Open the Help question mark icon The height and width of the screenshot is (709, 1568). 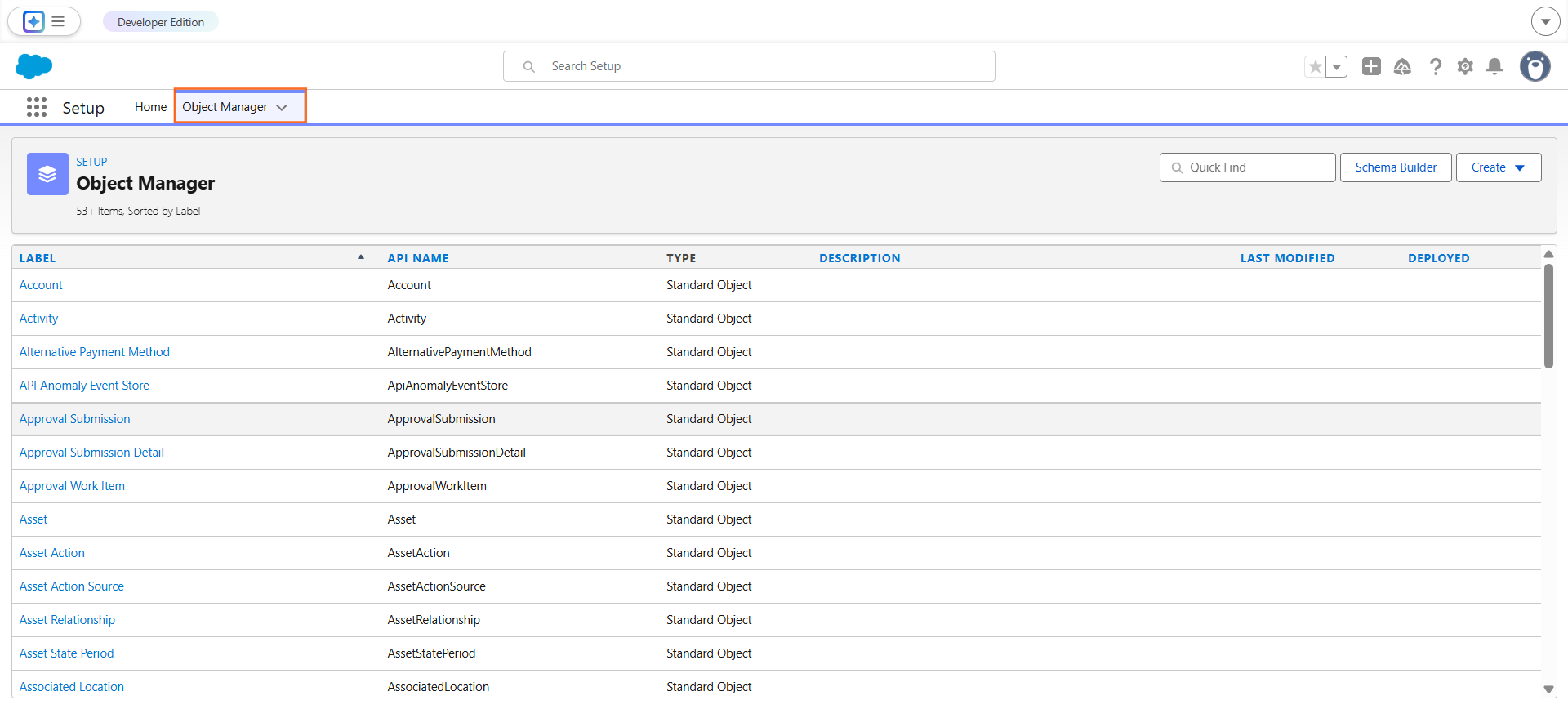(x=1435, y=66)
